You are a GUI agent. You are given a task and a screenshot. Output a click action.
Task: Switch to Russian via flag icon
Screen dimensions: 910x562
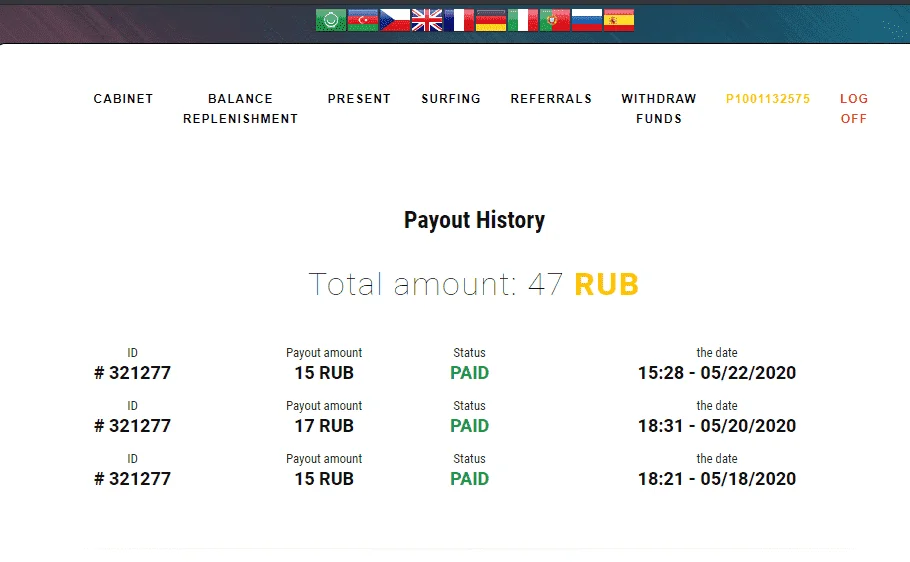587,20
